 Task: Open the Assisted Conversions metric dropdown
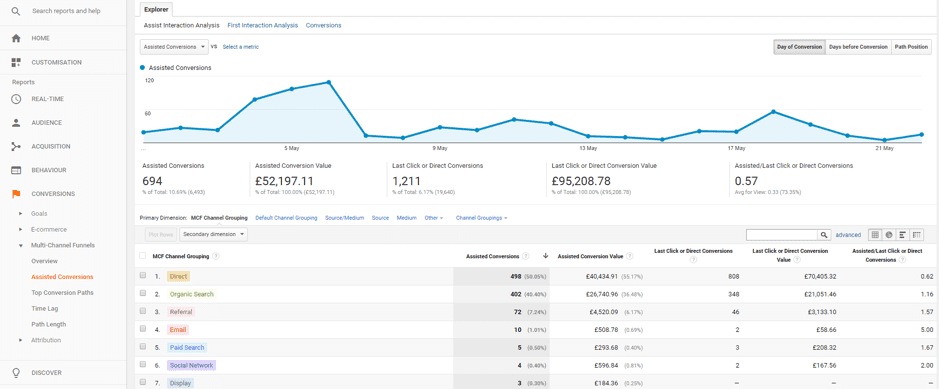pos(174,47)
